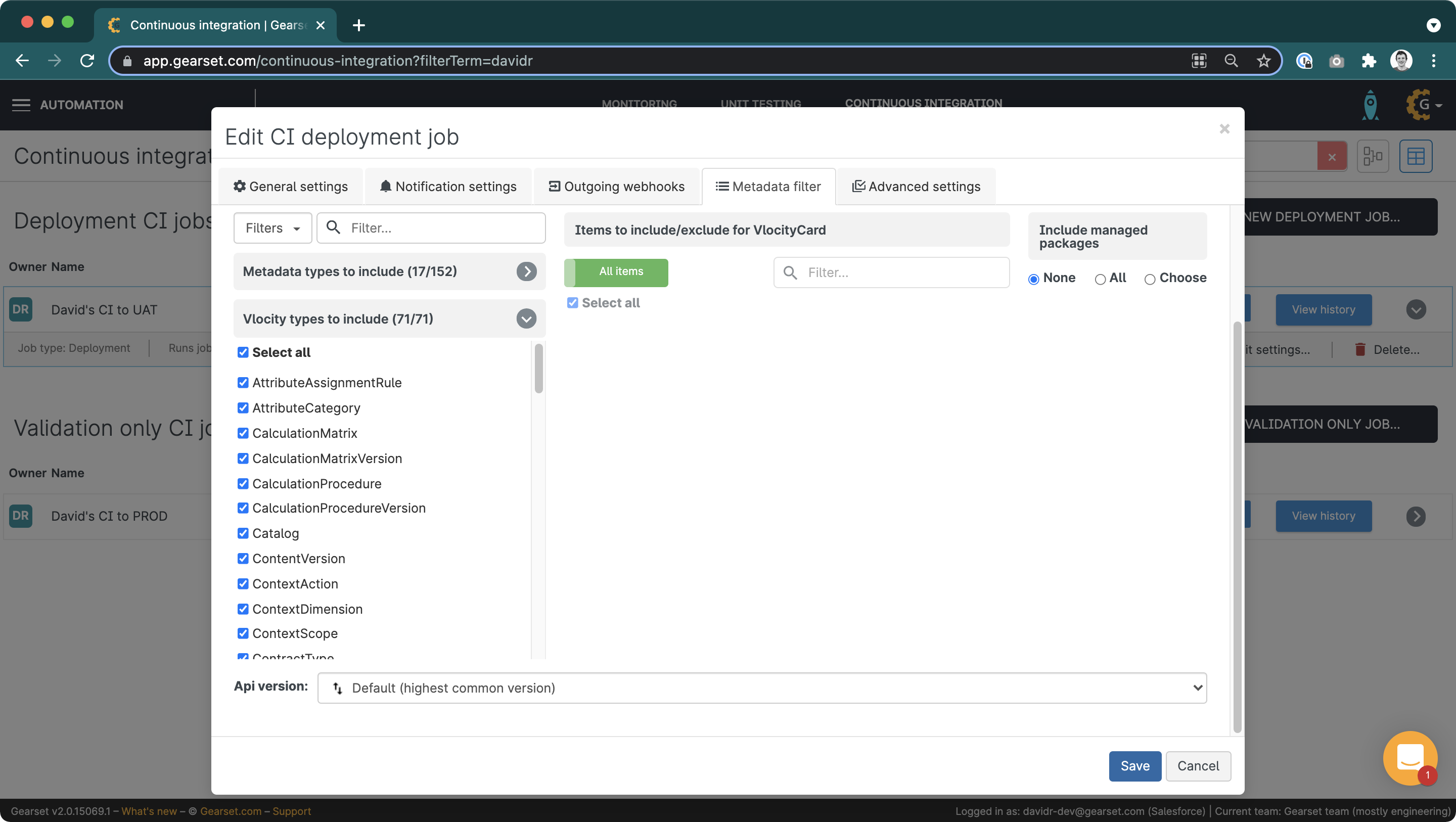
Task: Open the Support link in footer
Action: pyautogui.click(x=292, y=811)
